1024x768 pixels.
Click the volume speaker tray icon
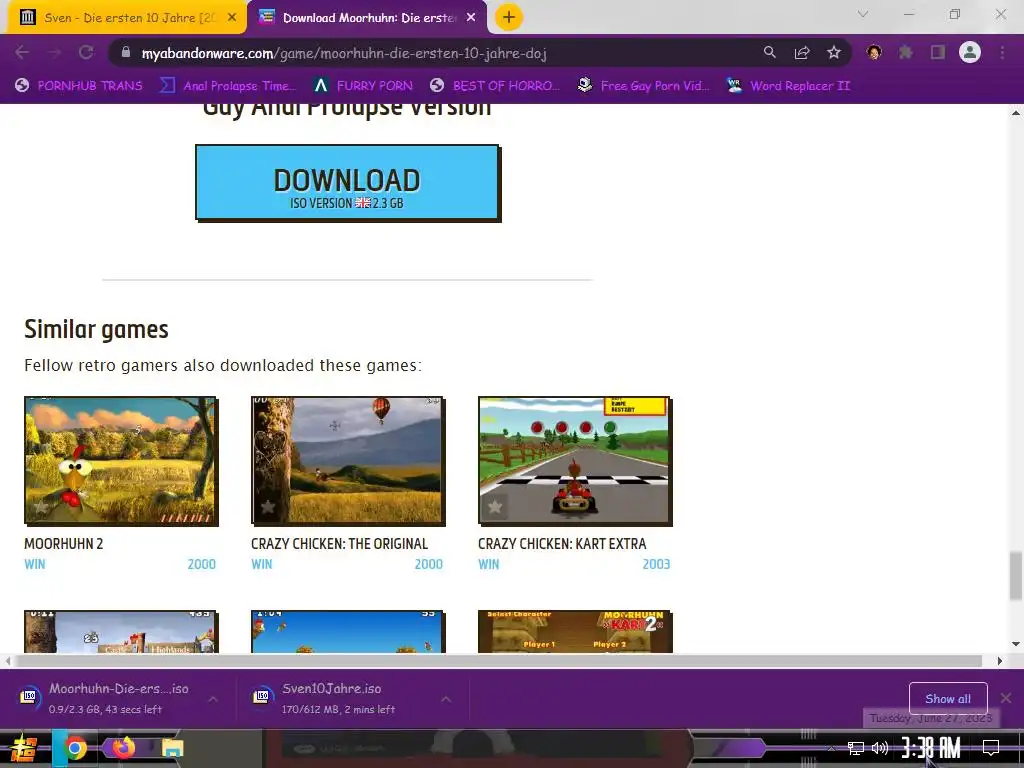point(880,748)
